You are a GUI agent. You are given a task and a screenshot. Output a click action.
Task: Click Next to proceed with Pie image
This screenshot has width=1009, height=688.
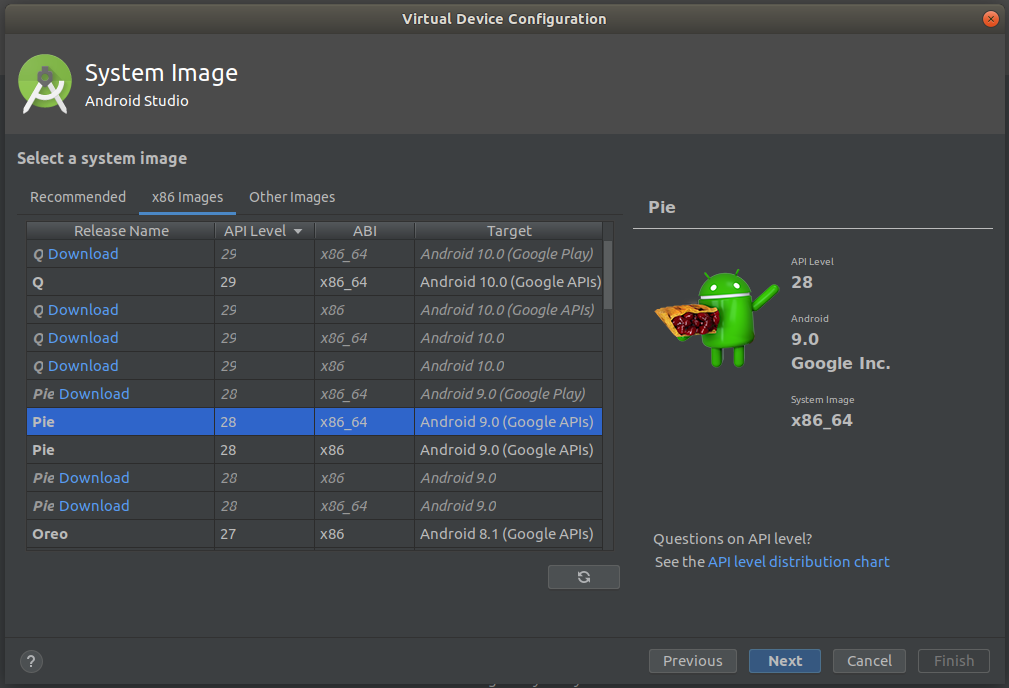784,661
